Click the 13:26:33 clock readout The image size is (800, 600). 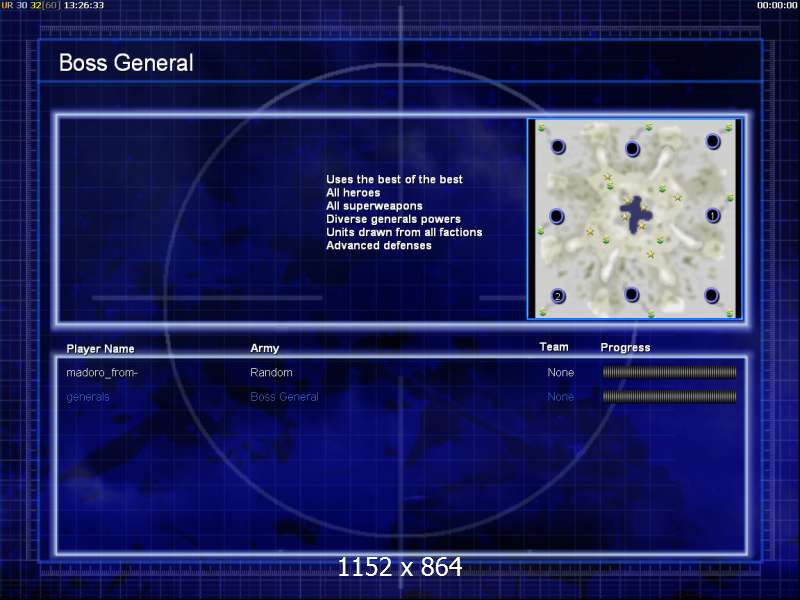point(84,5)
